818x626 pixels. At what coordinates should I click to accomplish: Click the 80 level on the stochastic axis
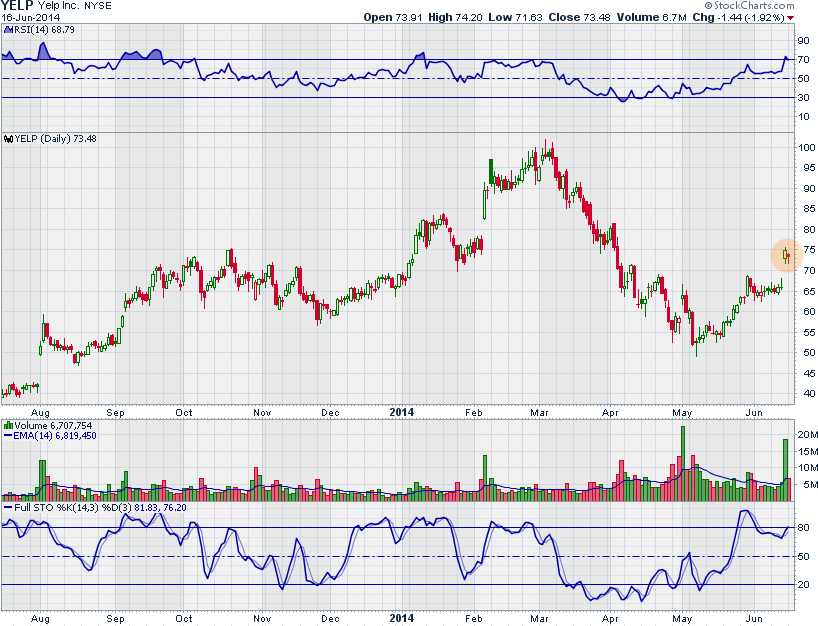pos(804,528)
